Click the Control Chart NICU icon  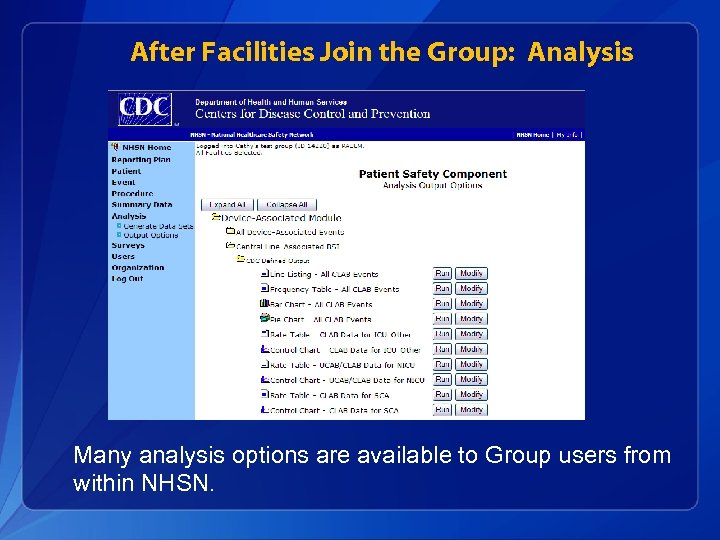click(x=265, y=379)
